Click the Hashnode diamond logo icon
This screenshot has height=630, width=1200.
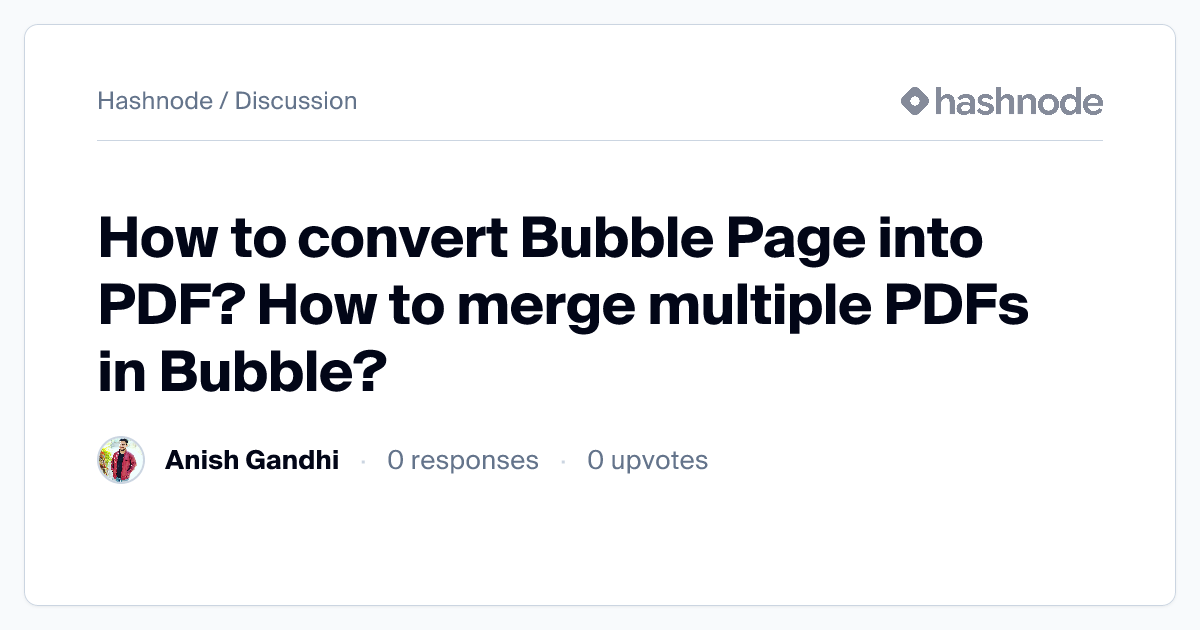(915, 101)
